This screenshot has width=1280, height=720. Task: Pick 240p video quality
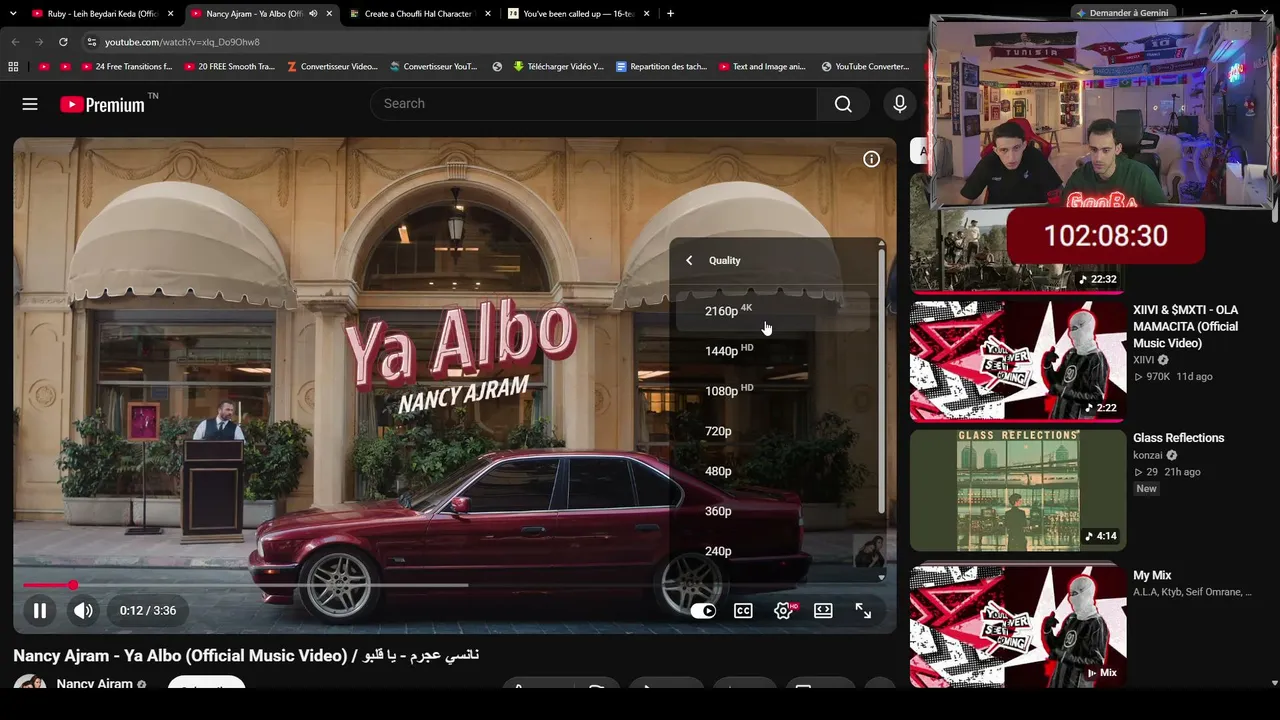coord(773,551)
